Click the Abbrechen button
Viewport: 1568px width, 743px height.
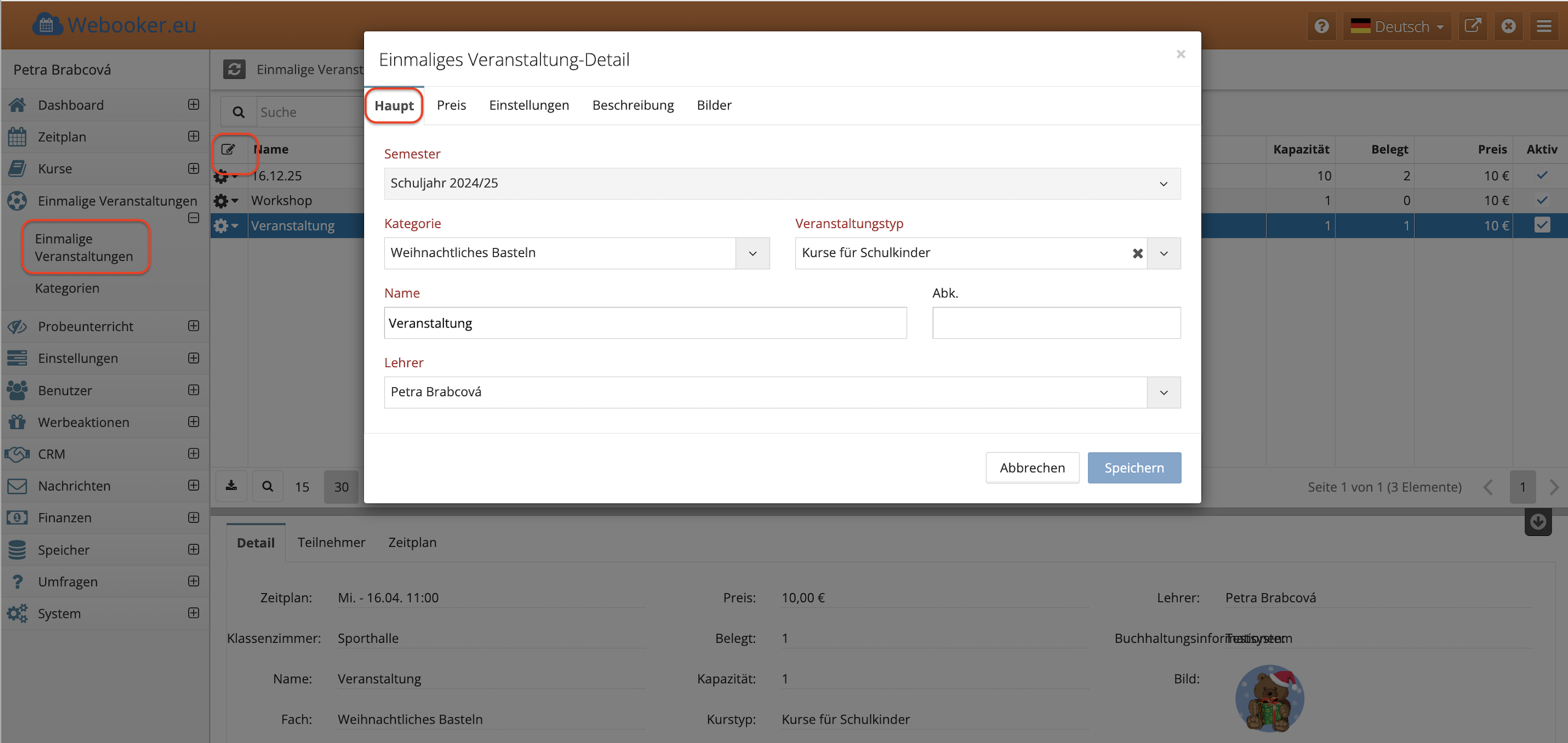tap(1032, 468)
